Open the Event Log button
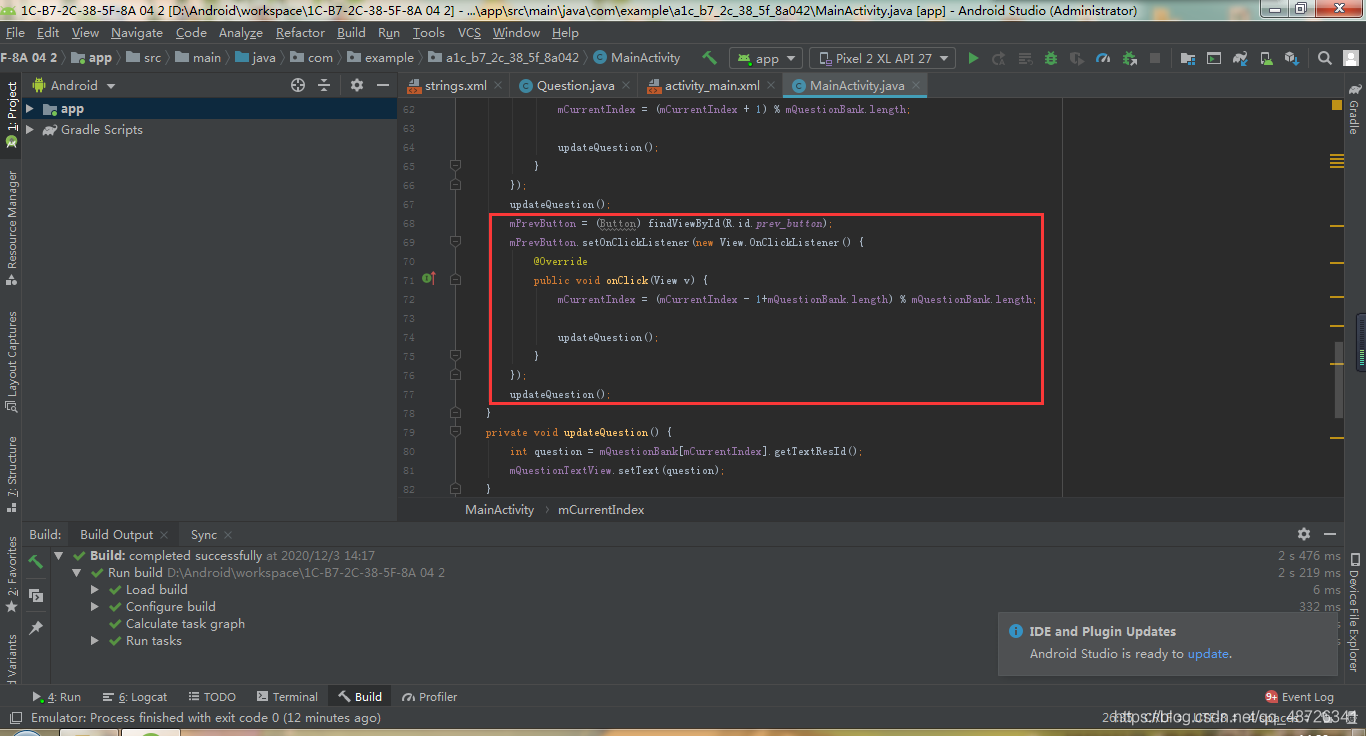 coord(1300,697)
